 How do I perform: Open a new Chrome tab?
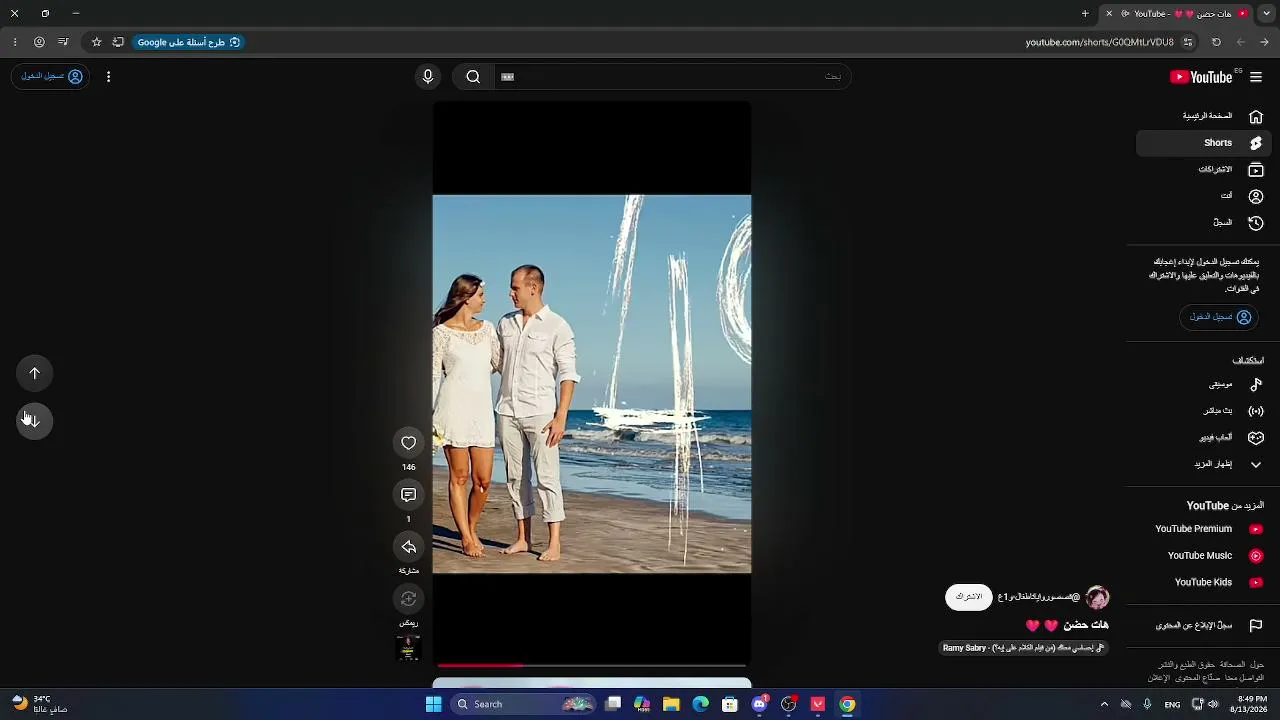coord(1085,14)
